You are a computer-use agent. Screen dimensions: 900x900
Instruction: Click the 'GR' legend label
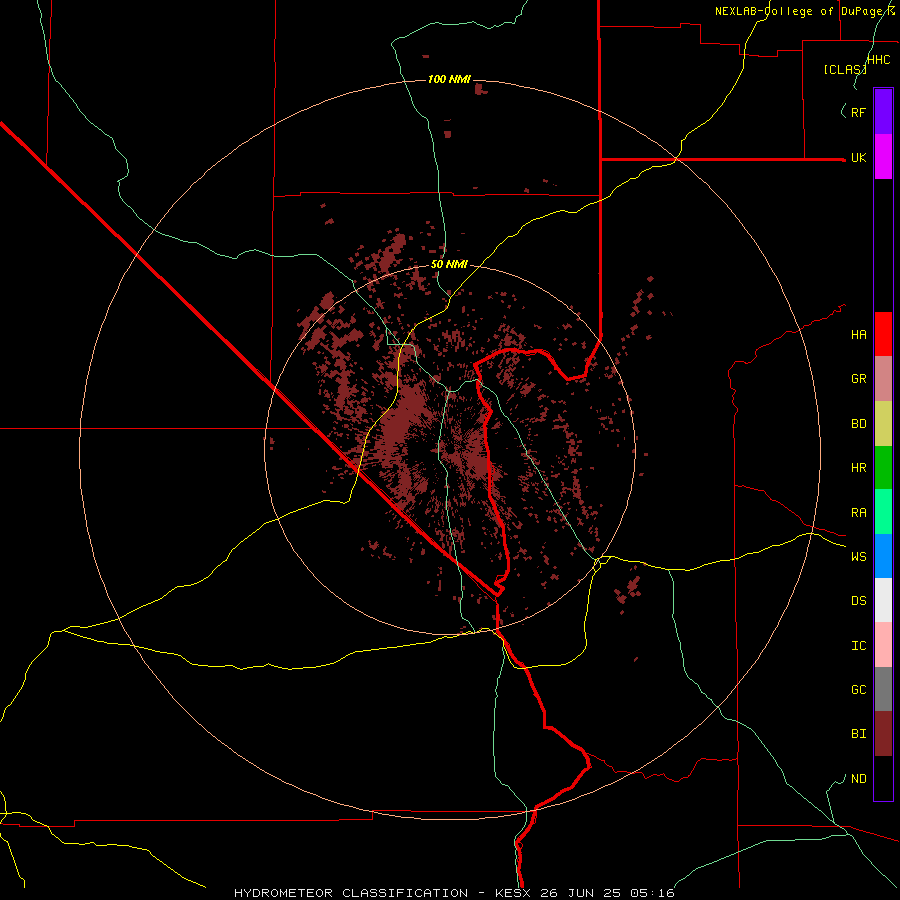click(x=858, y=379)
